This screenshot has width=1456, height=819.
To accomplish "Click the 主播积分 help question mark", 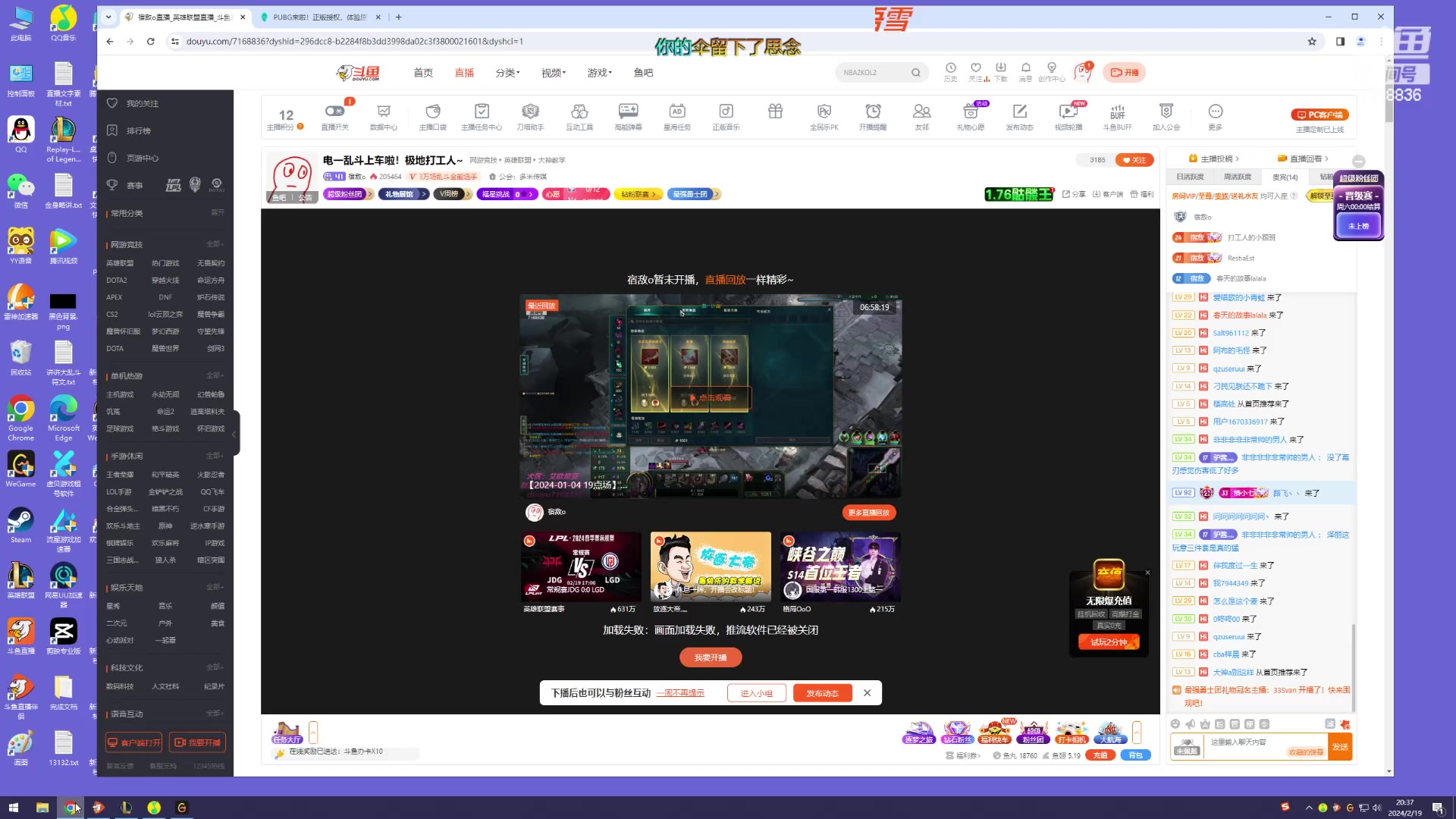I will click(x=300, y=127).
